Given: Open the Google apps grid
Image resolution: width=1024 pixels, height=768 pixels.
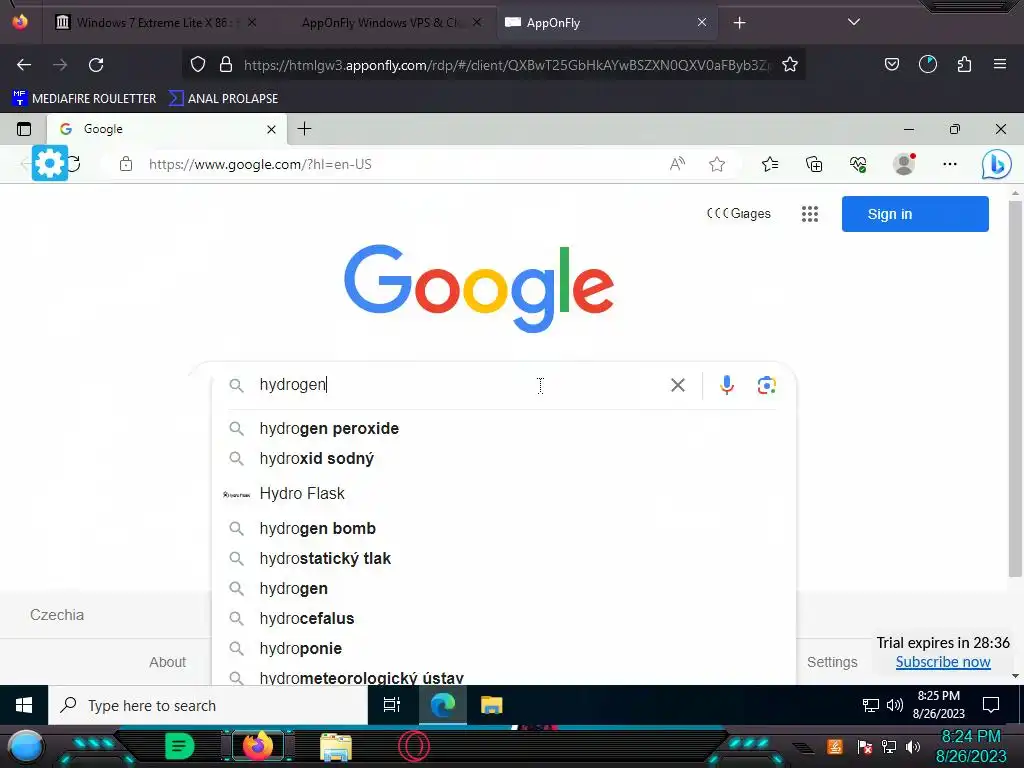Looking at the screenshot, I should [x=810, y=214].
